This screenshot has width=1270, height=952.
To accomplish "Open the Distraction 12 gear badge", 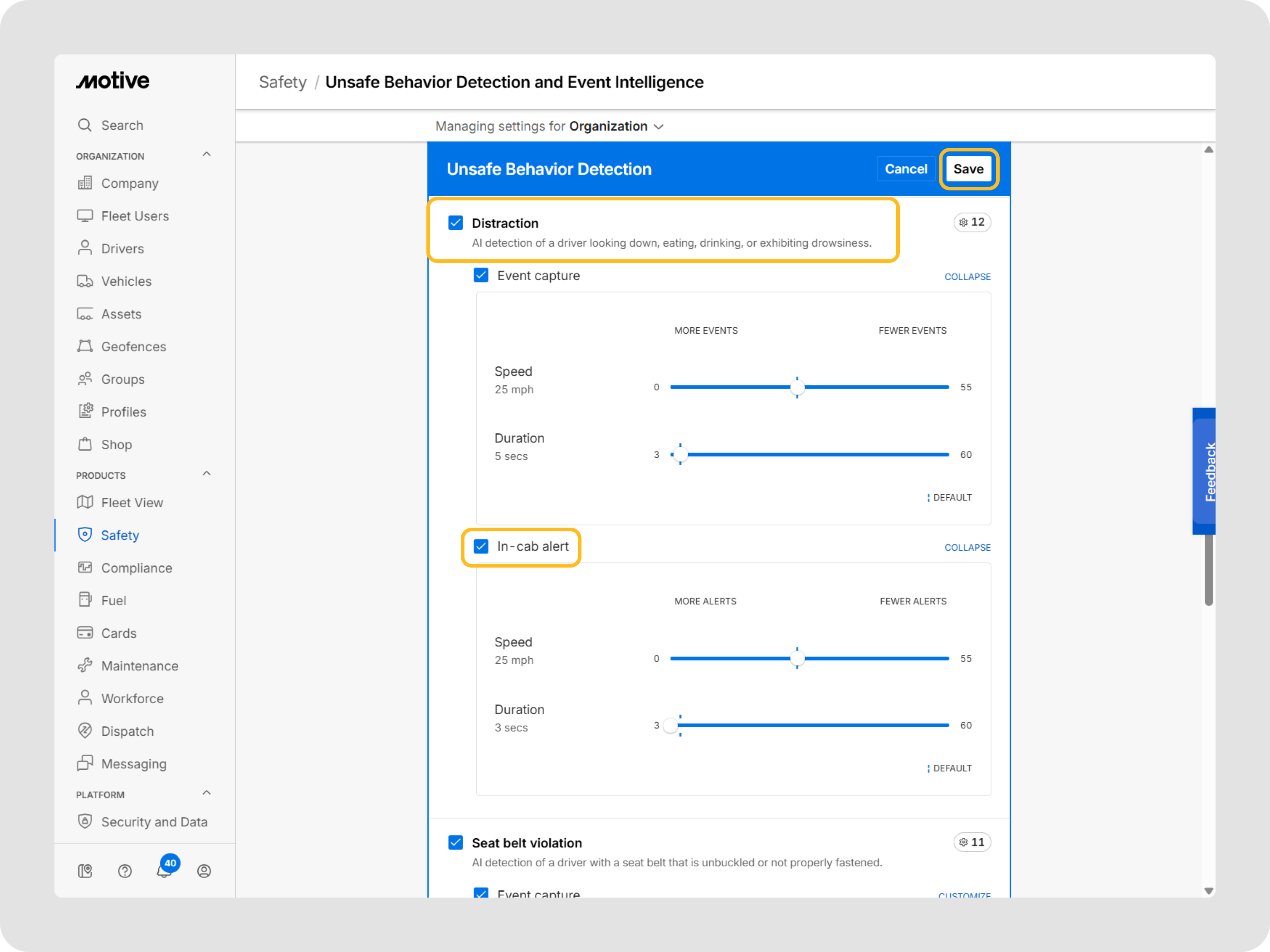I will (972, 222).
